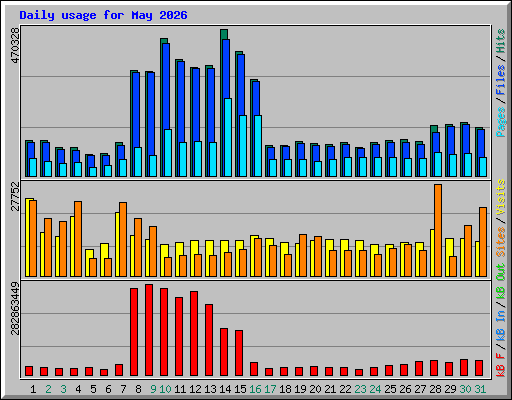The height and width of the screenshot is (400, 512).
Task: Click day 3 on the x-axis
Action: [x=63, y=389]
